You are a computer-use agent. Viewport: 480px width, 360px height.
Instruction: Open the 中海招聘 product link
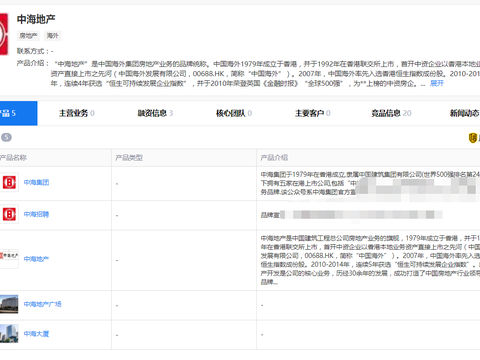point(36,214)
